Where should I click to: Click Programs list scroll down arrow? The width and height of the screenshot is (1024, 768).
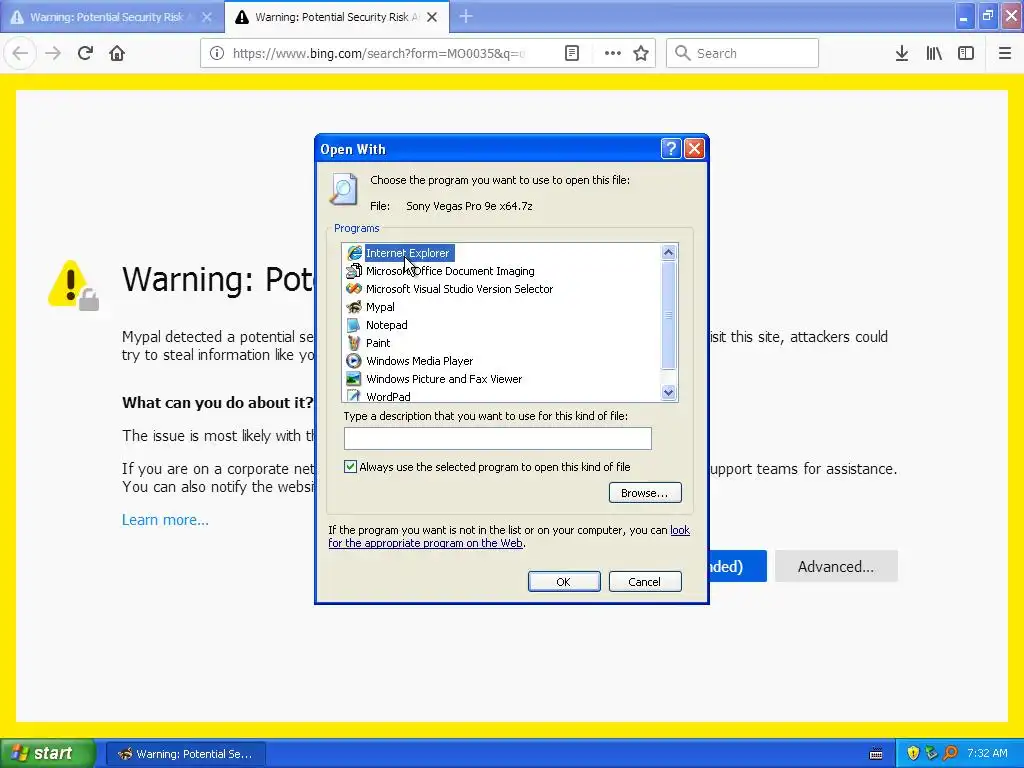pos(668,392)
